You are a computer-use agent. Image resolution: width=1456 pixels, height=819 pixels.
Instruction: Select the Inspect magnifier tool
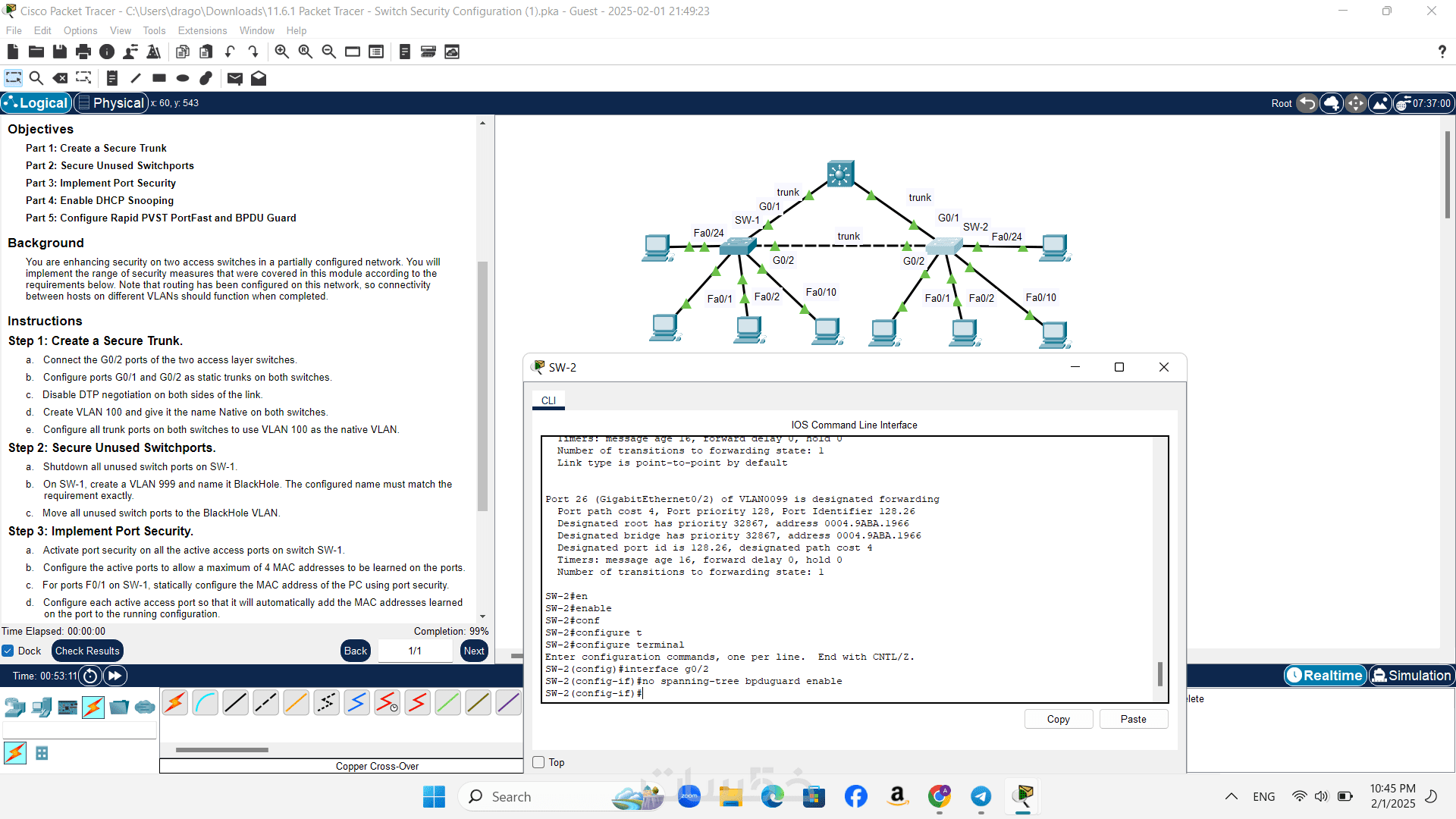[x=36, y=78]
